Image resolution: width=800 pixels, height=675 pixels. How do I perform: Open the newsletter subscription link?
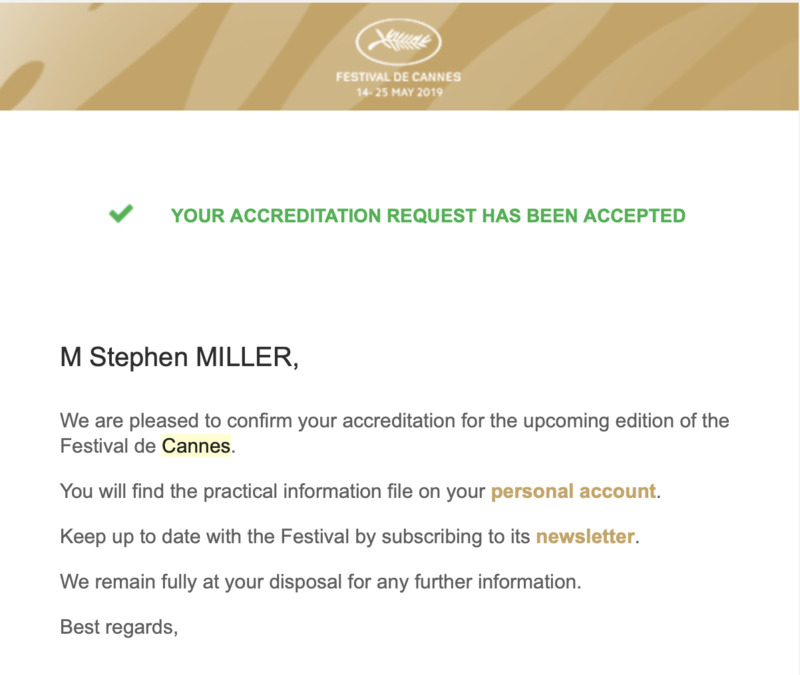585,537
